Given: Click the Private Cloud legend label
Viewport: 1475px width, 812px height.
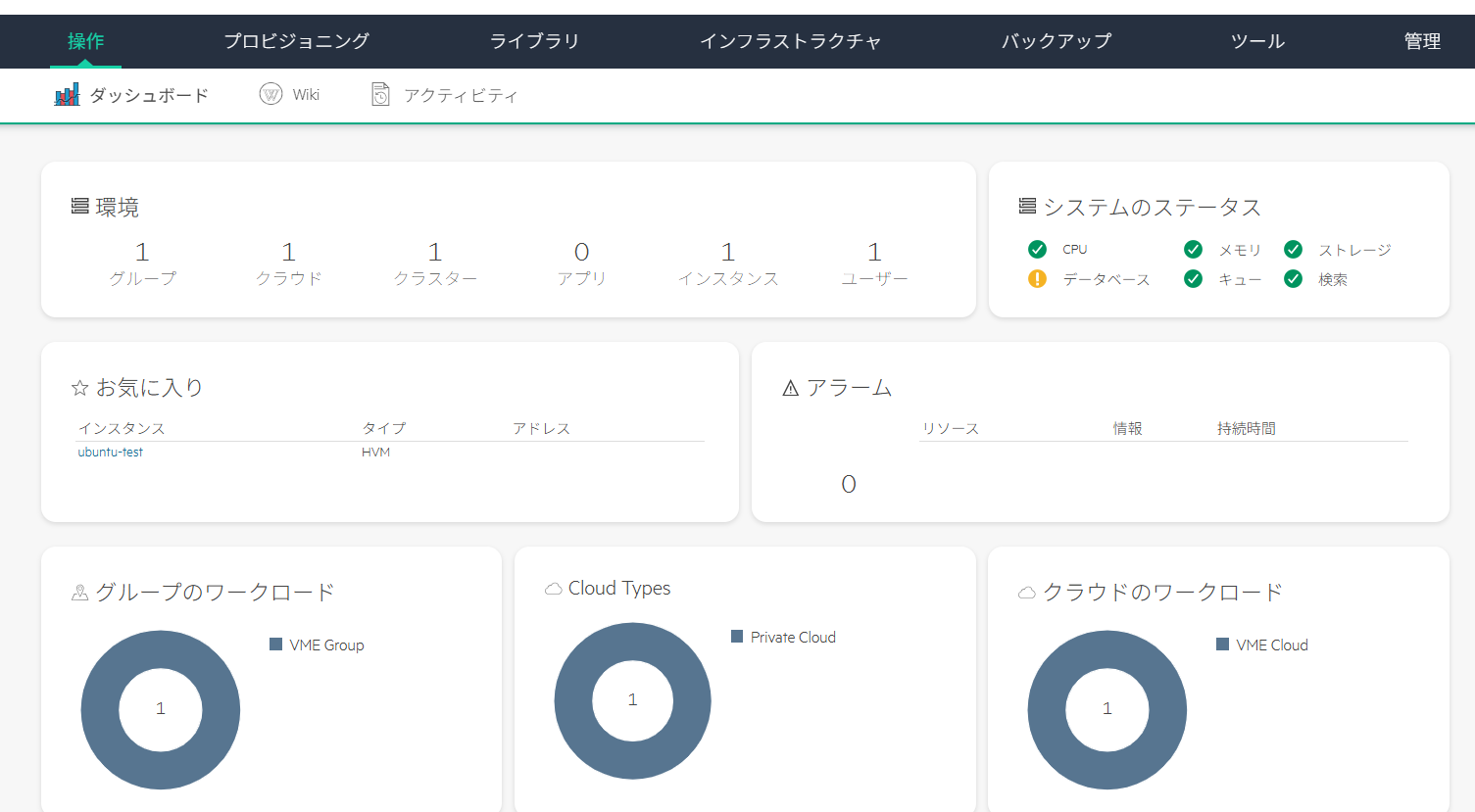Looking at the screenshot, I should [x=793, y=637].
